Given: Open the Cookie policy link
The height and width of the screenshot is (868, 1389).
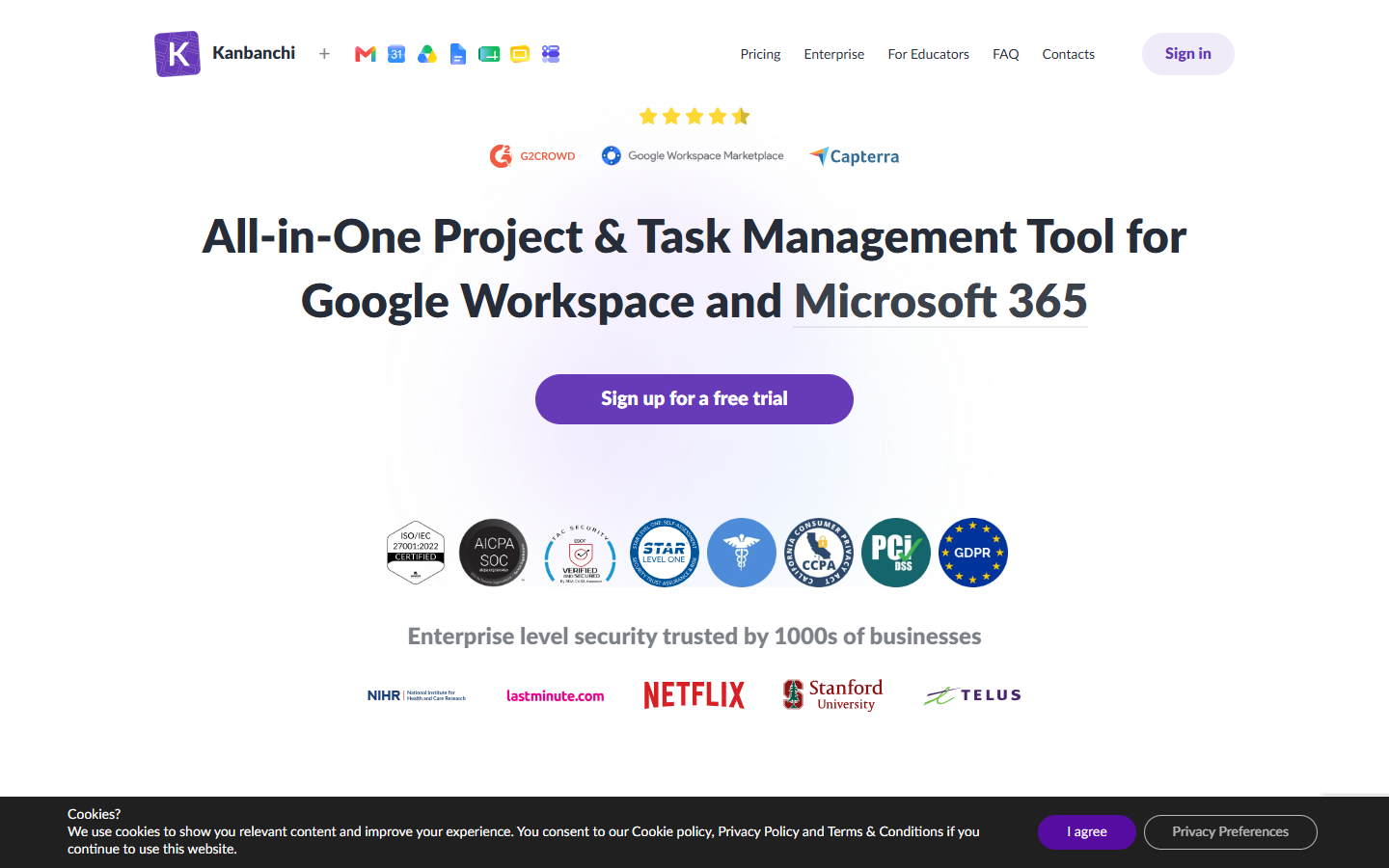Looking at the screenshot, I should (672, 831).
